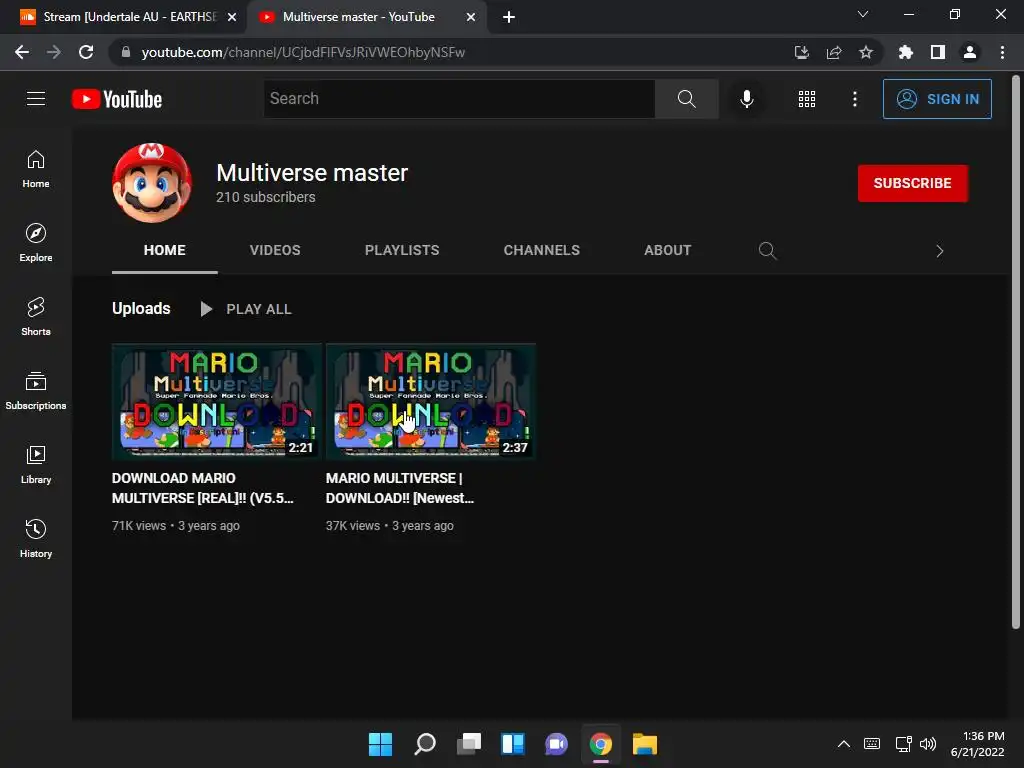Click the browser address bar URL

point(303,52)
